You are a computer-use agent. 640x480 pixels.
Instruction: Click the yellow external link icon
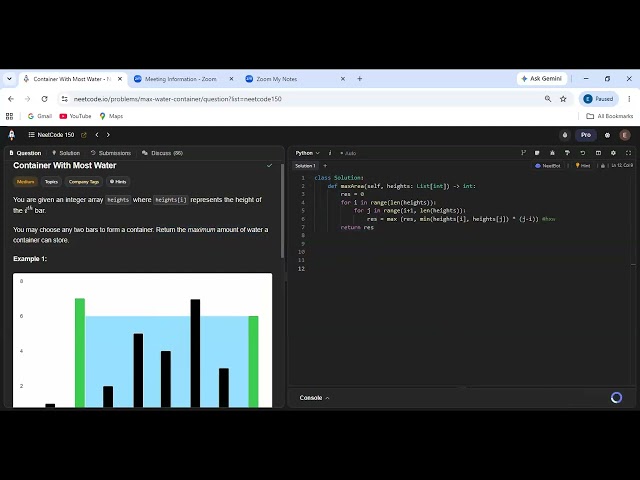[84, 135]
